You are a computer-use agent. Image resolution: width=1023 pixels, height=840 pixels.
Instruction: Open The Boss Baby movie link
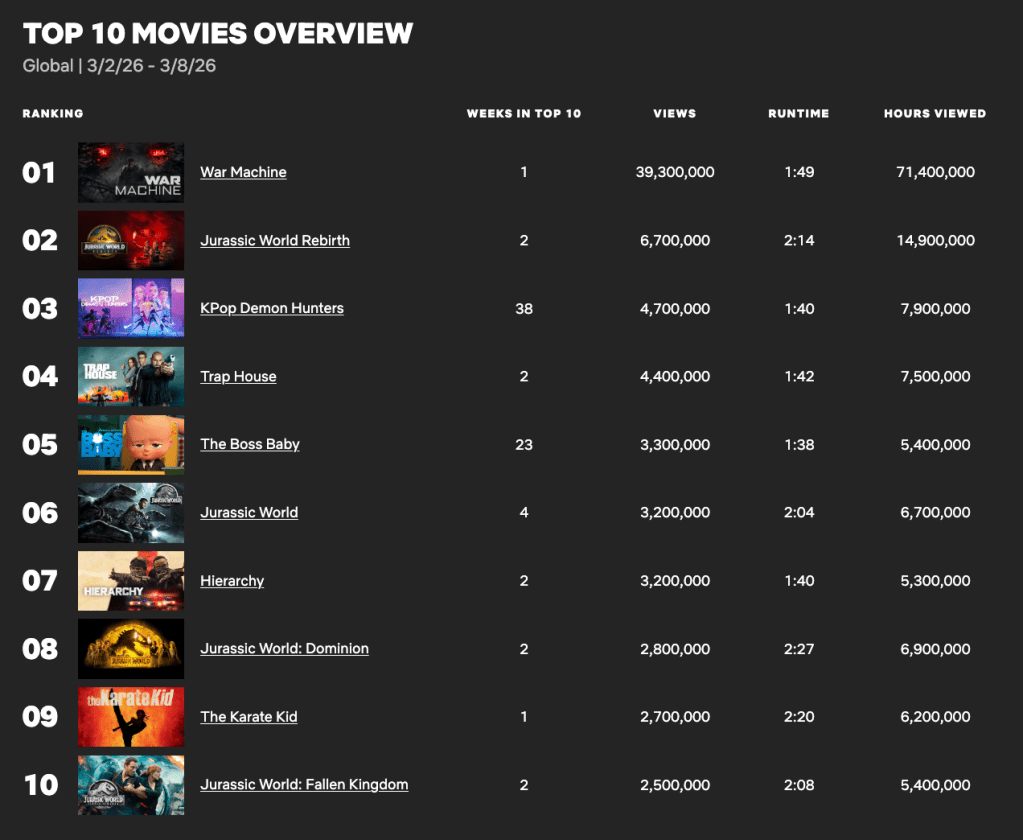[249, 444]
